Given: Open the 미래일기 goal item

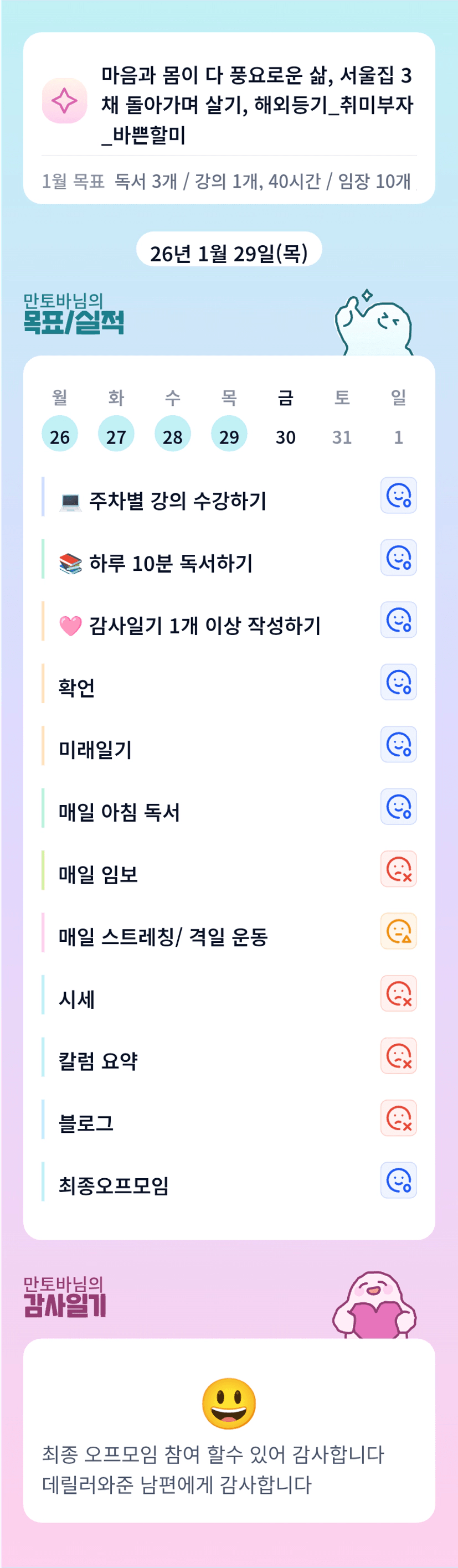Looking at the screenshot, I should click(96, 750).
